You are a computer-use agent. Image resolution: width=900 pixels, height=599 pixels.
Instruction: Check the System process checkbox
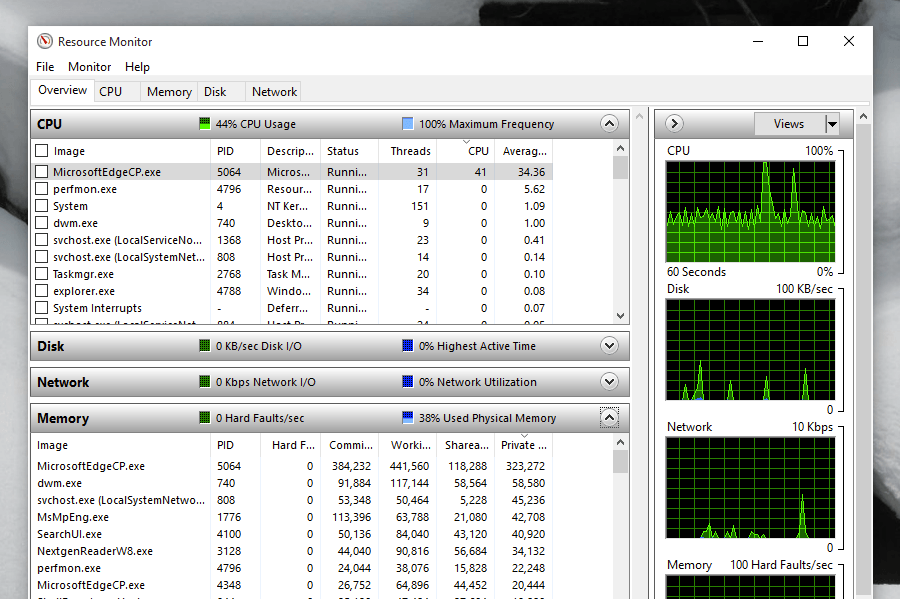[x=41, y=205]
